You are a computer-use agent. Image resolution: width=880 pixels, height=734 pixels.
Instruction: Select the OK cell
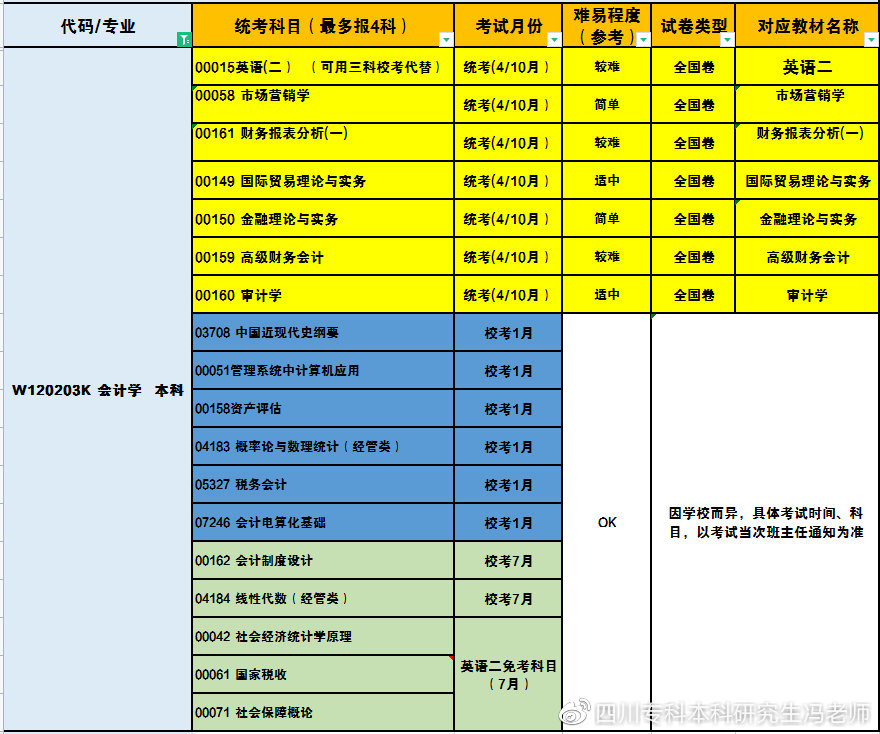tap(607, 522)
